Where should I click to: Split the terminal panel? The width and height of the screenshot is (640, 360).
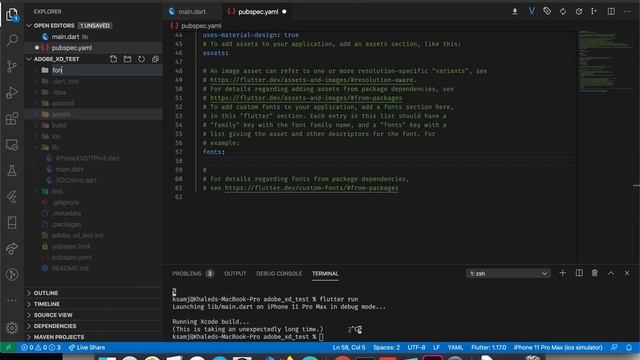[x=579, y=273]
